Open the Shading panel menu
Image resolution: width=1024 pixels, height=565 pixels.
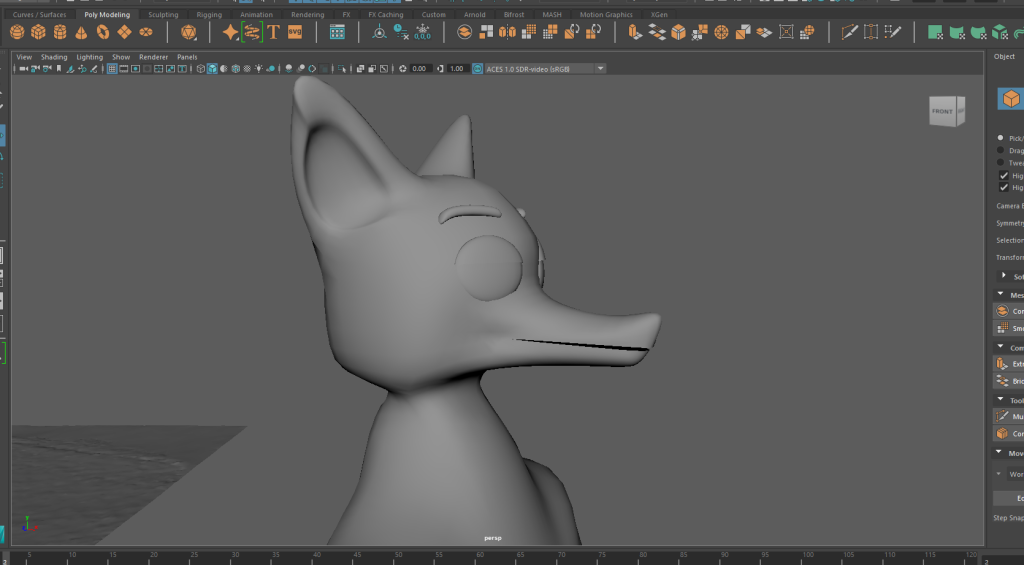click(x=54, y=57)
